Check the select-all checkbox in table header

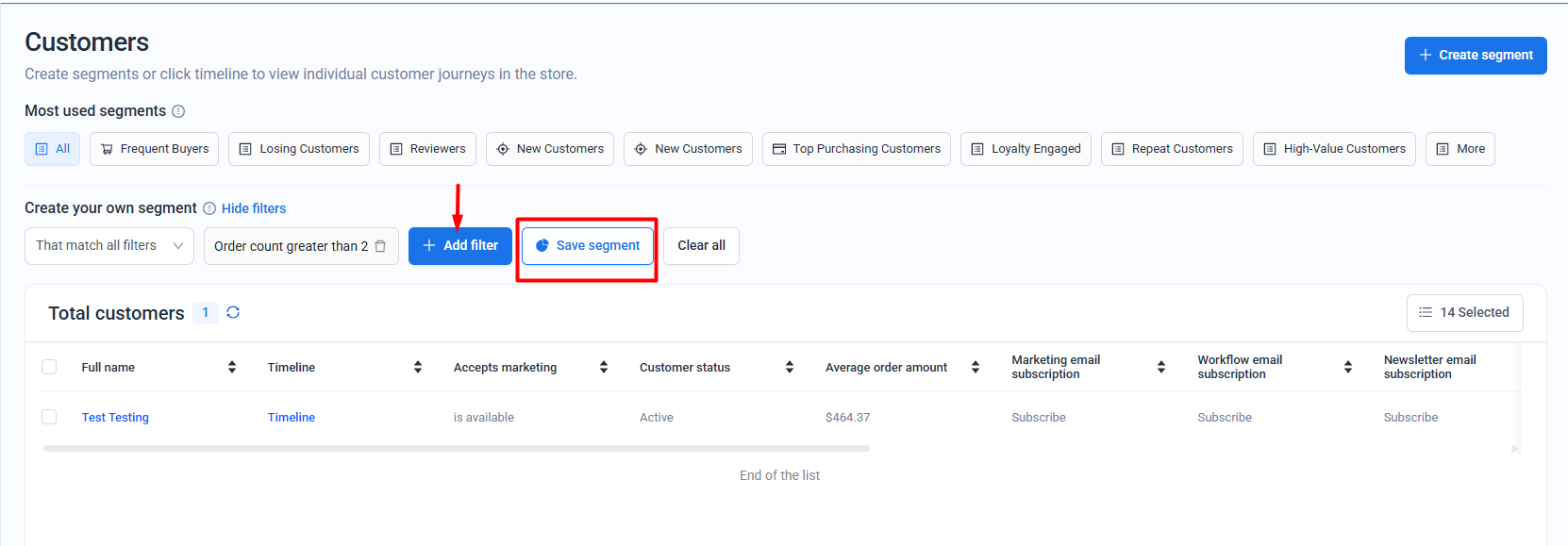coord(49,367)
